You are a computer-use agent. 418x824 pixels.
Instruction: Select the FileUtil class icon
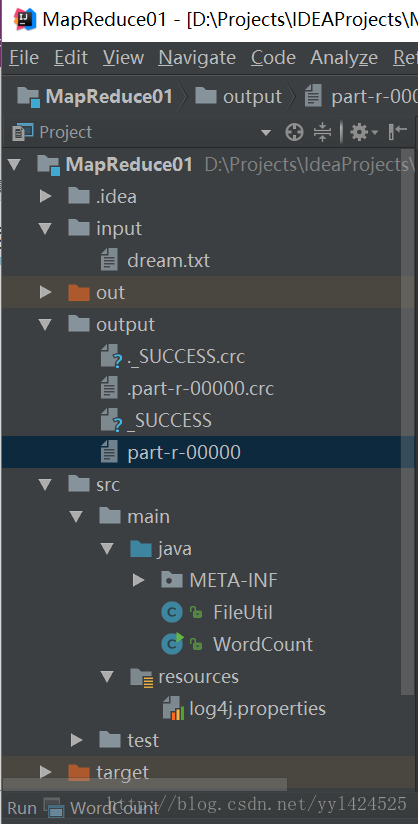[x=171, y=613]
